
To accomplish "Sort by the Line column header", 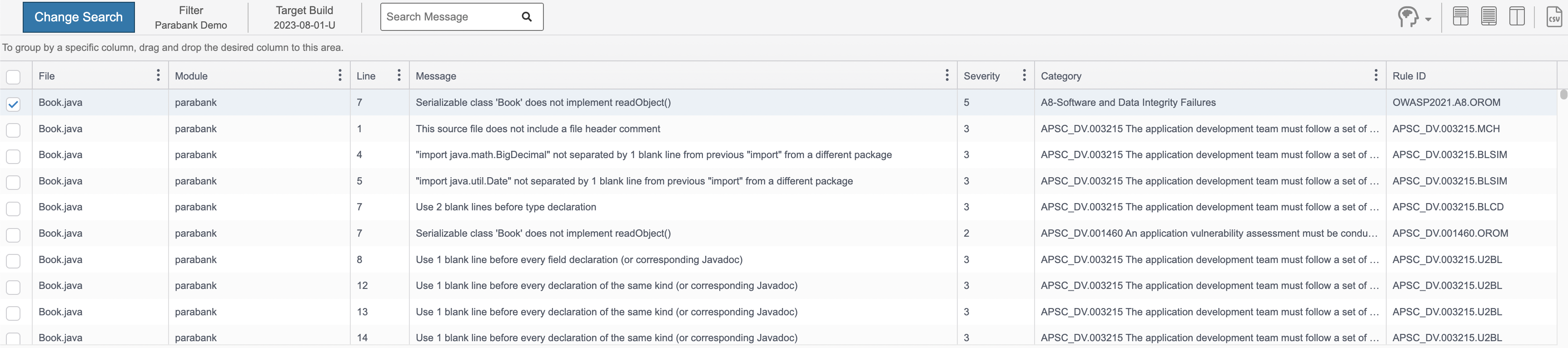I will pos(366,76).
